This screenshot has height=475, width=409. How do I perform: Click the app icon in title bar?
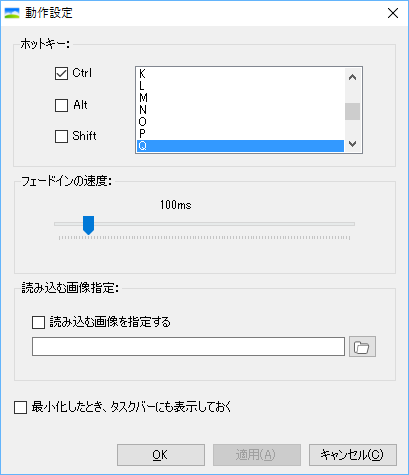click(12, 13)
